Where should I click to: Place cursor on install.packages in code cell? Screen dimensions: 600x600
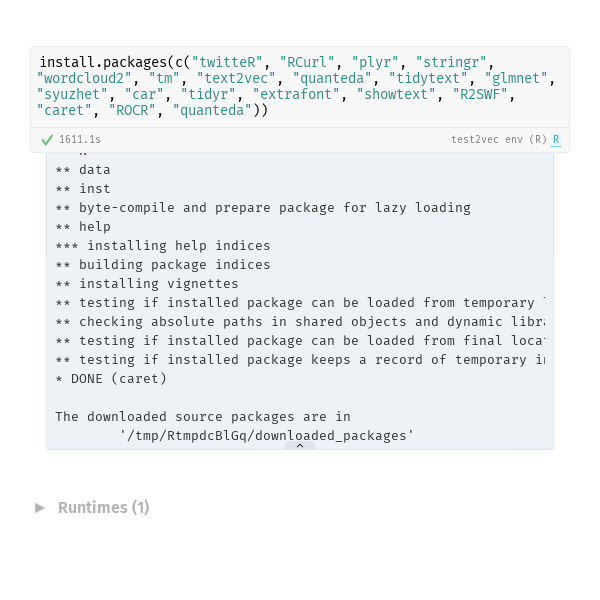coord(103,62)
